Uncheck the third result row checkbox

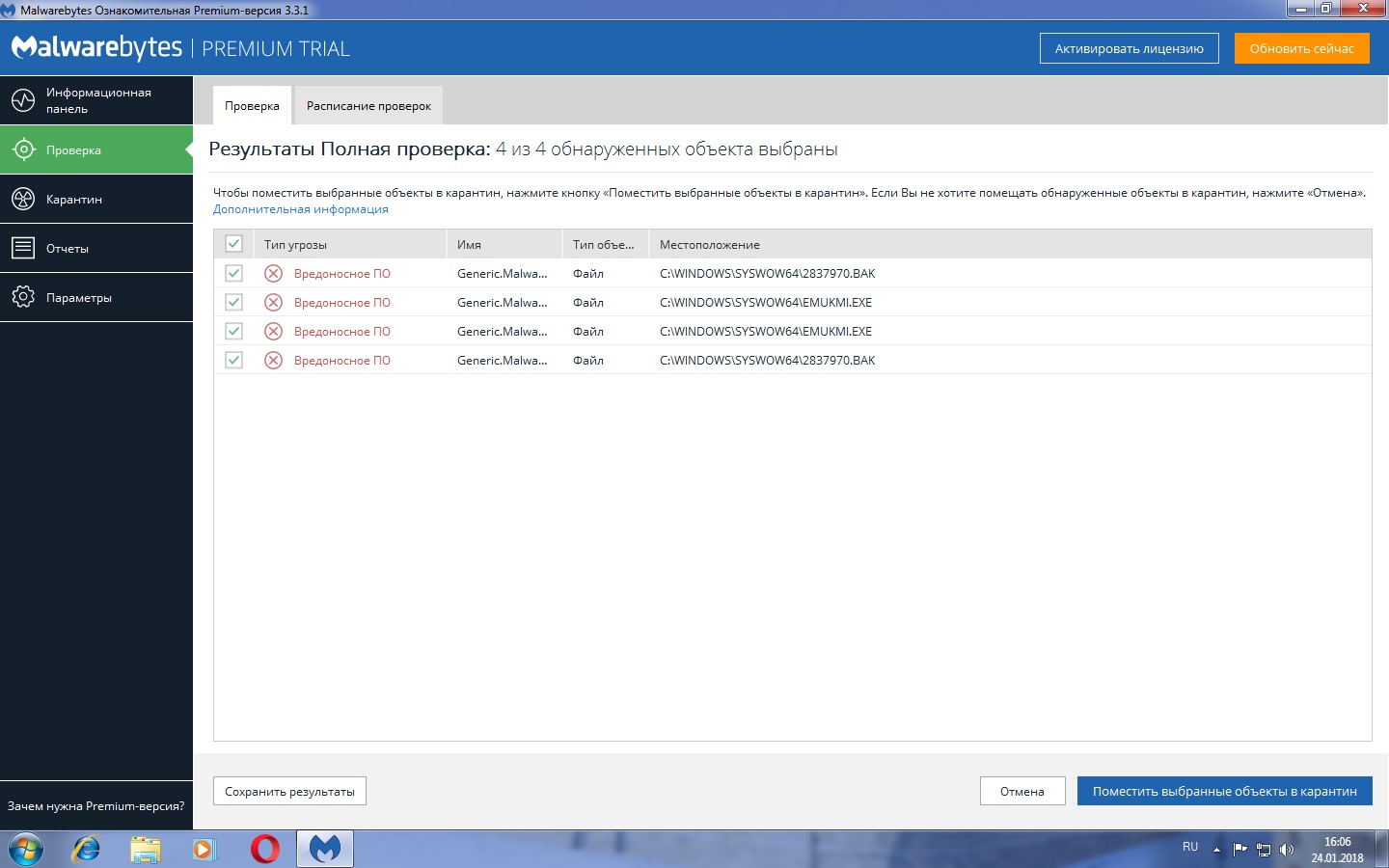[233, 331]
